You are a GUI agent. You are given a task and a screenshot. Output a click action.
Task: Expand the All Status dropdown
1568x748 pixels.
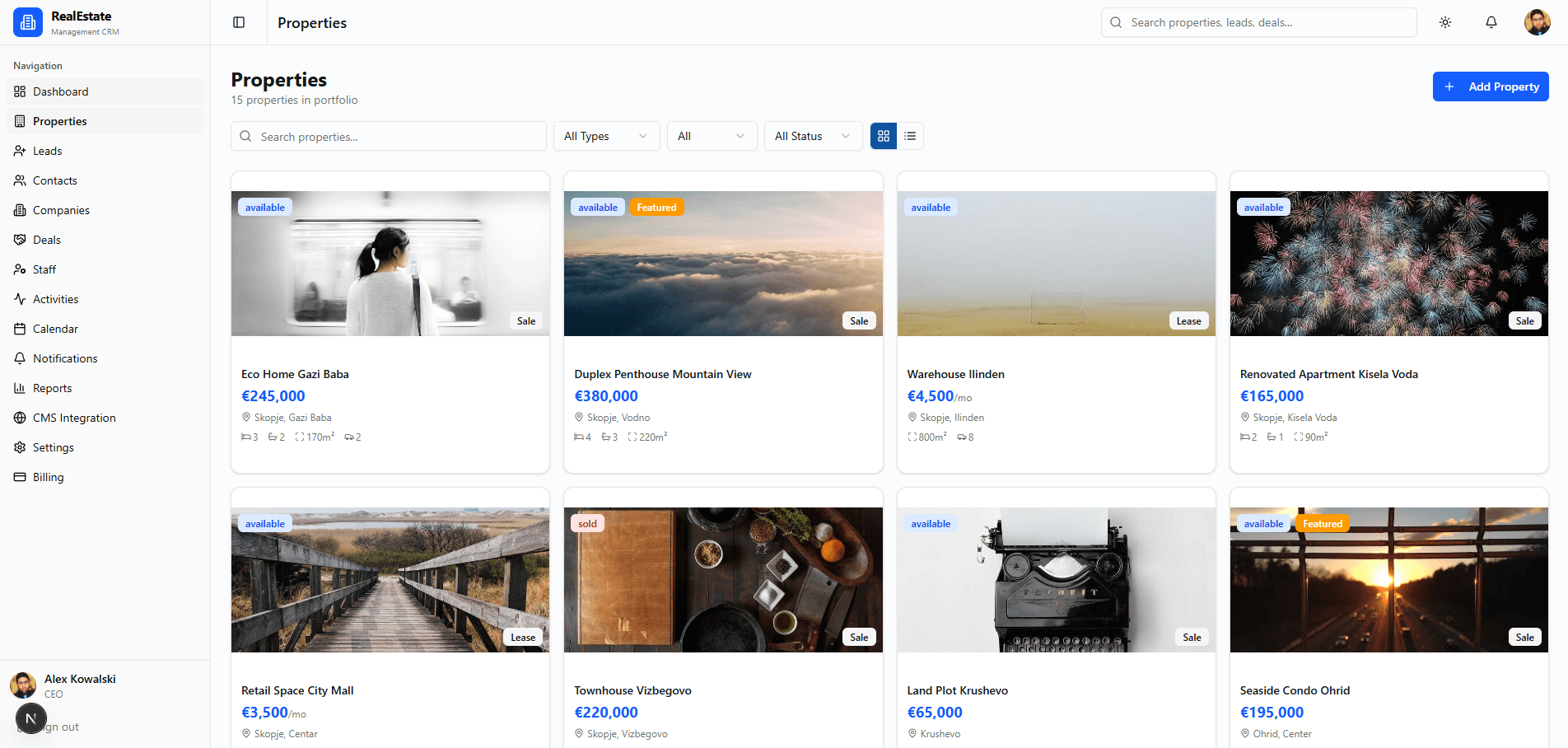(x=813, y=136)
